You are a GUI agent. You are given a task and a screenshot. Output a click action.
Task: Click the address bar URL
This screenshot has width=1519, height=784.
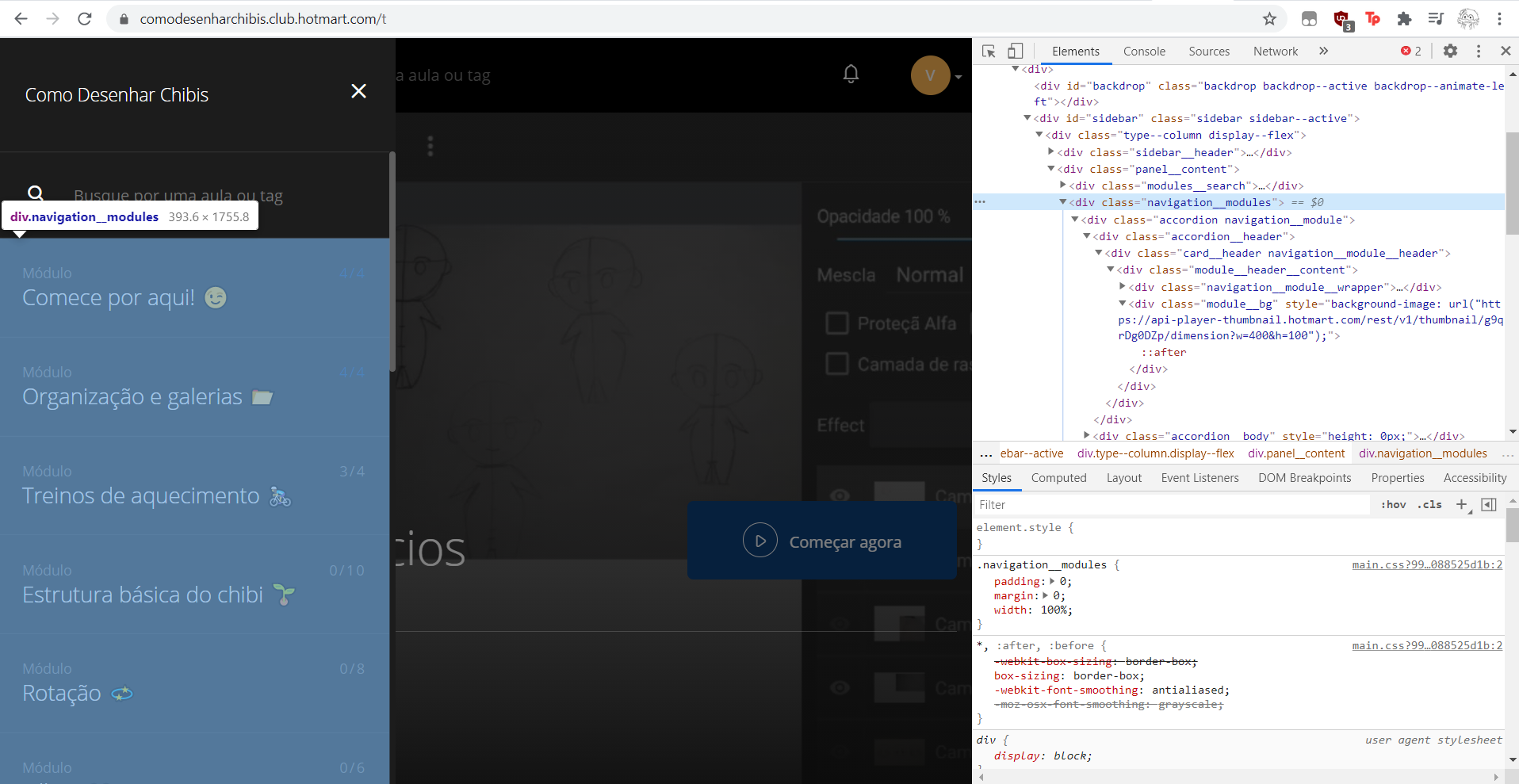click(262, 18)
